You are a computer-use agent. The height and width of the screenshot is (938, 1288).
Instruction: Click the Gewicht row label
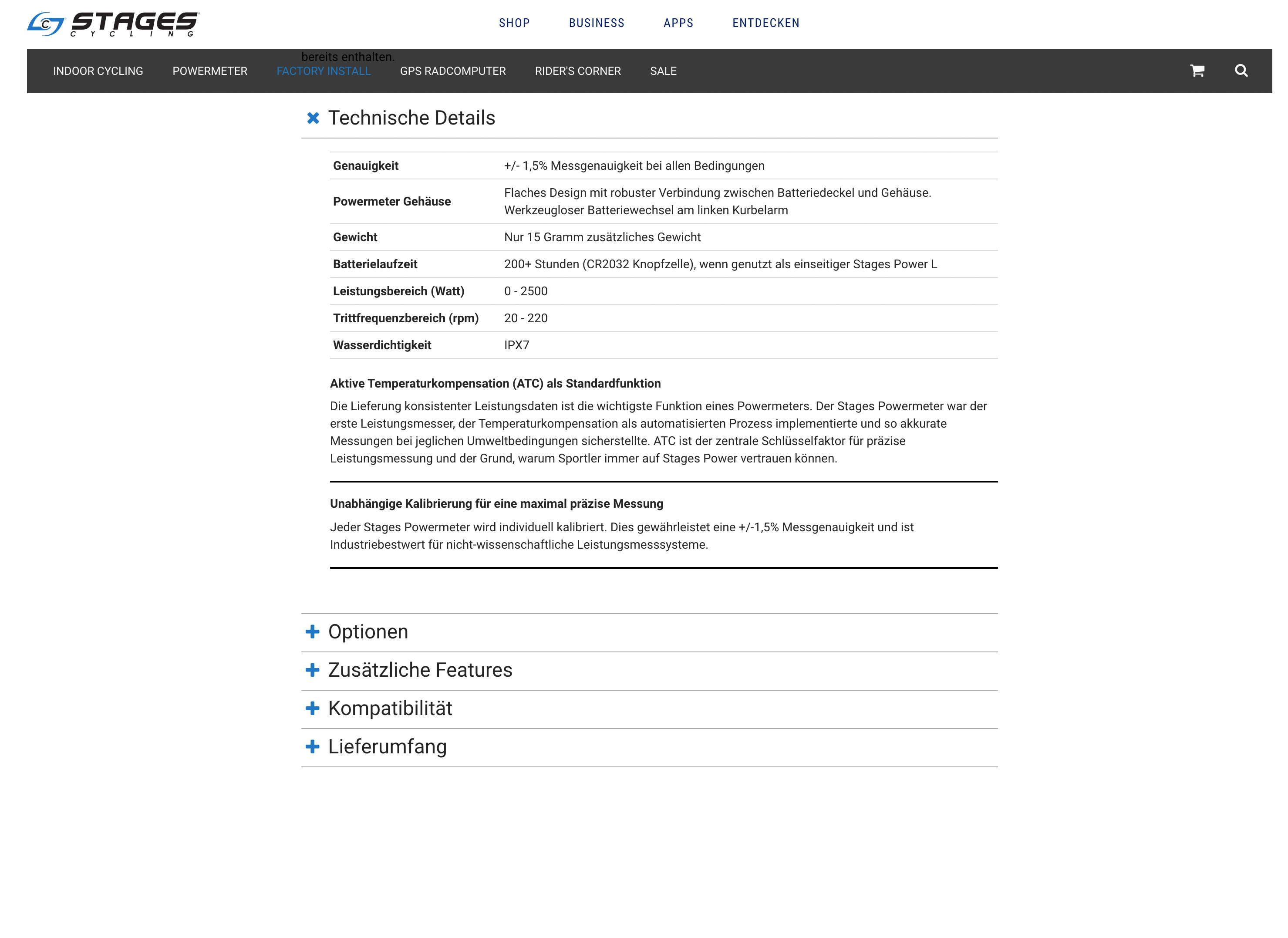(355, 237)
